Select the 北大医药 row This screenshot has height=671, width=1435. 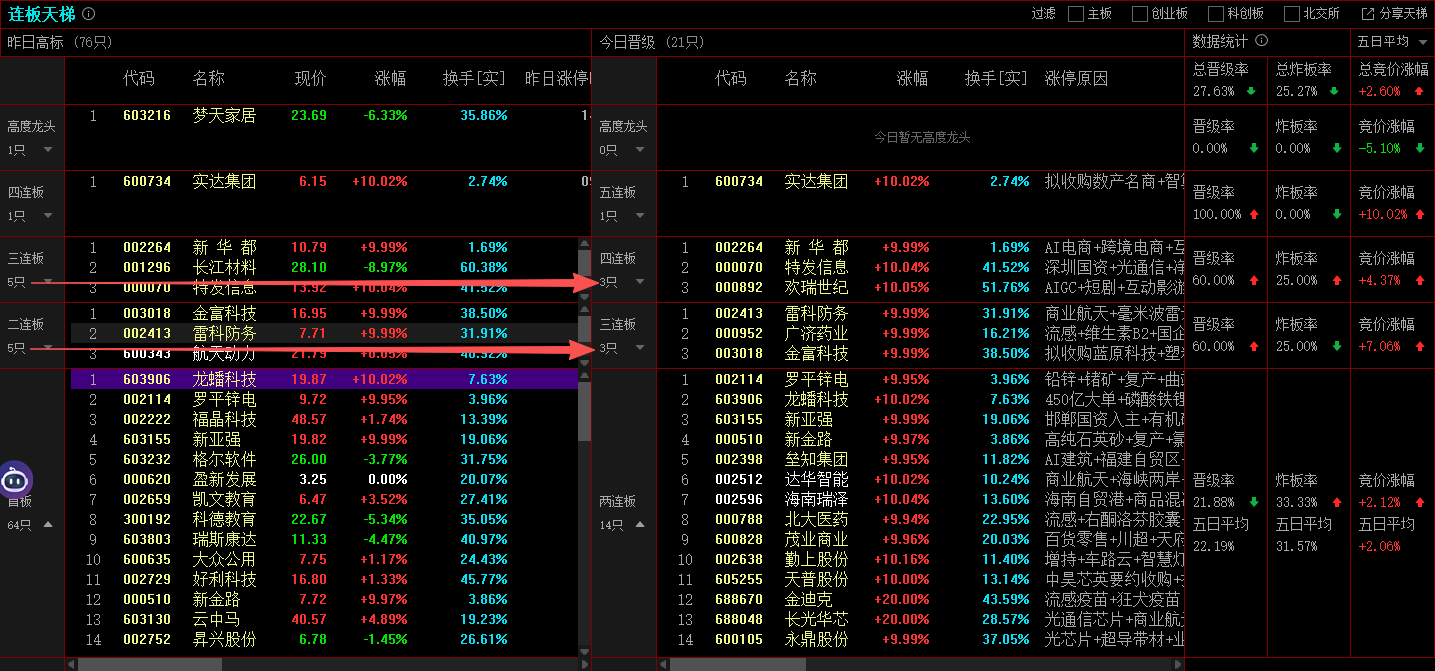coord(921,520)
